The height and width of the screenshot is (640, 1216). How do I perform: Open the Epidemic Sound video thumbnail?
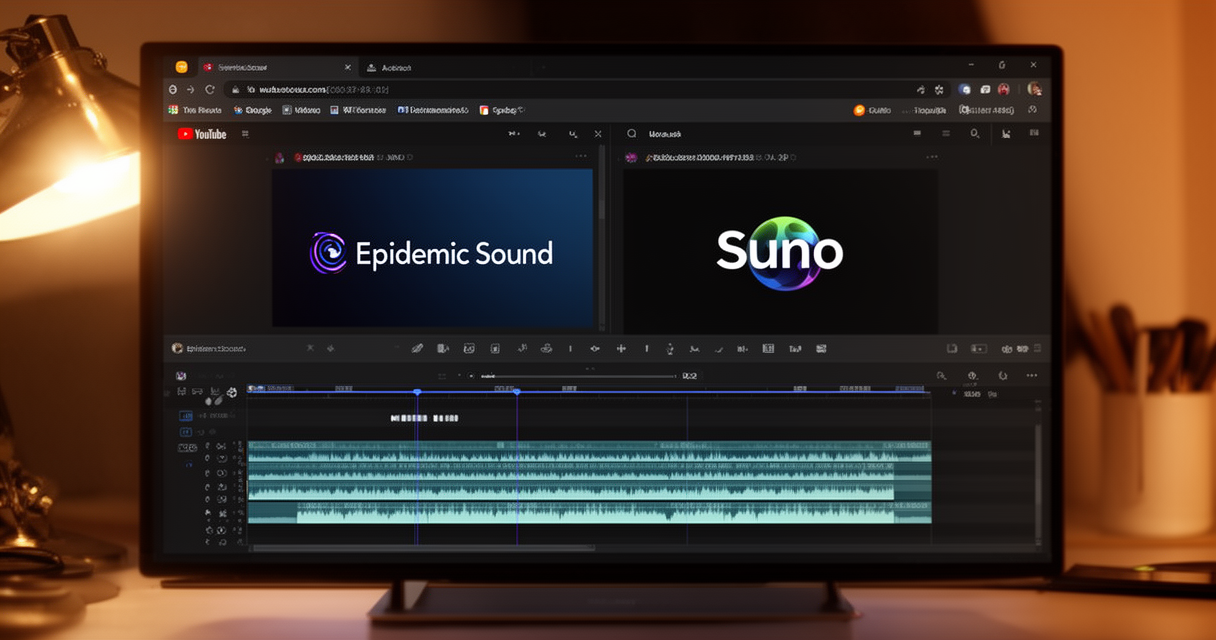(433, 248)
